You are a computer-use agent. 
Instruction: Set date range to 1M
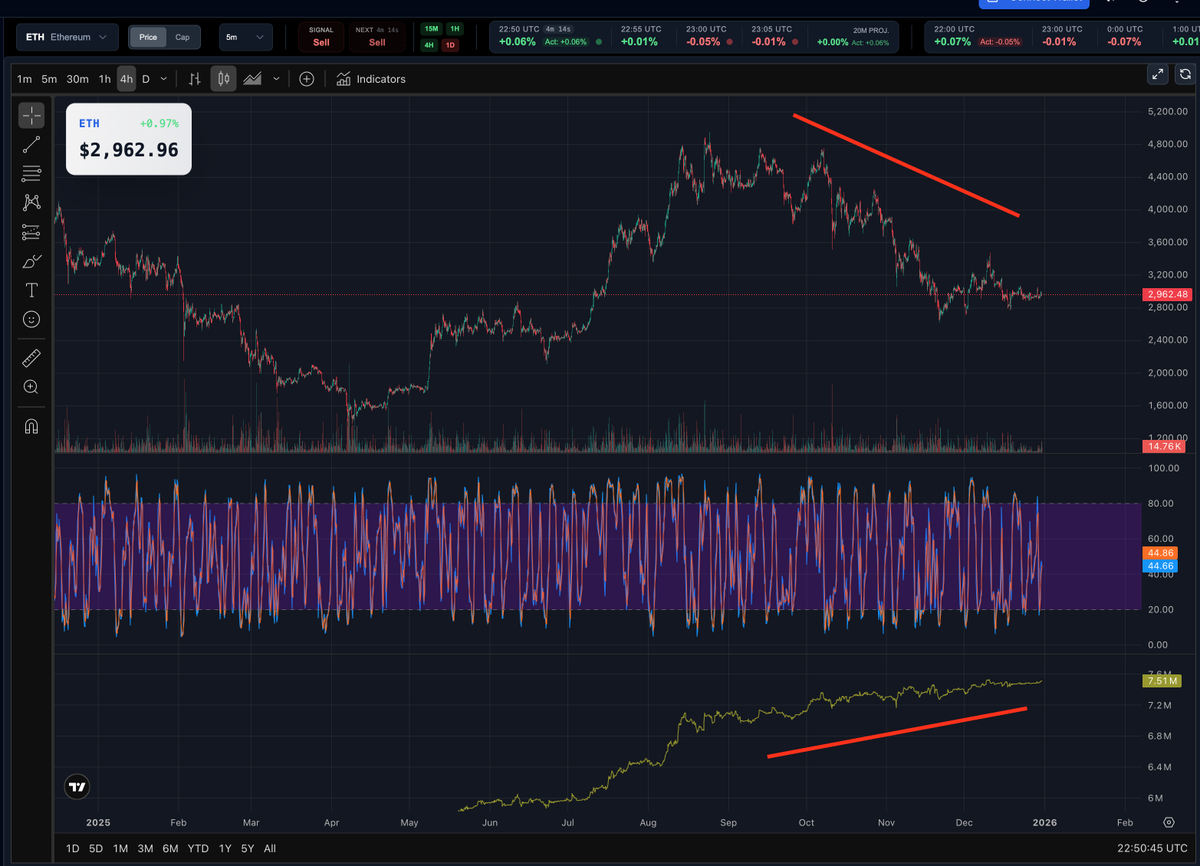point(120,848)
